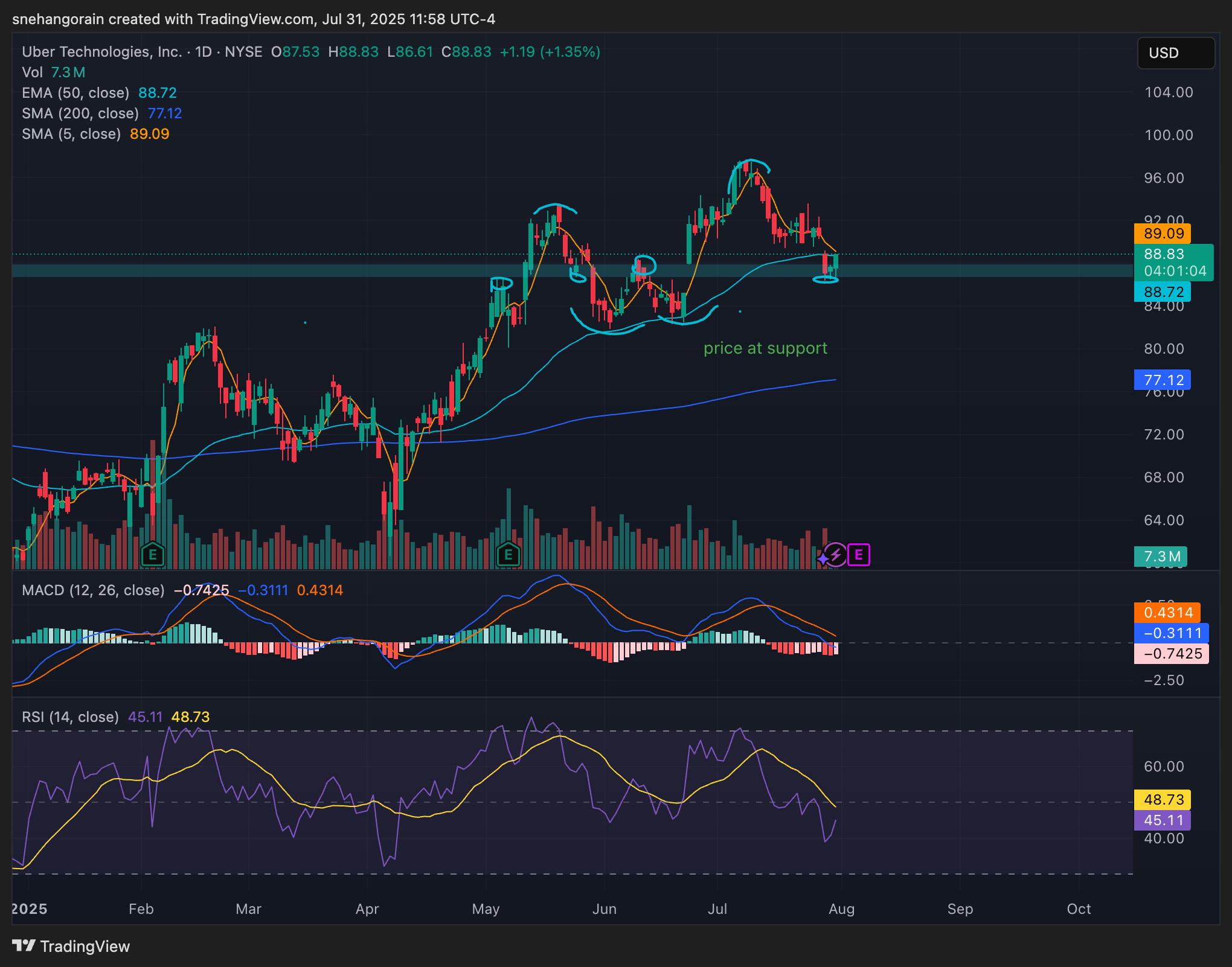Click the O87.53 open price value
Viewport: 1232px width, 967px height.
pyautogui.click(x=295, y=52)
